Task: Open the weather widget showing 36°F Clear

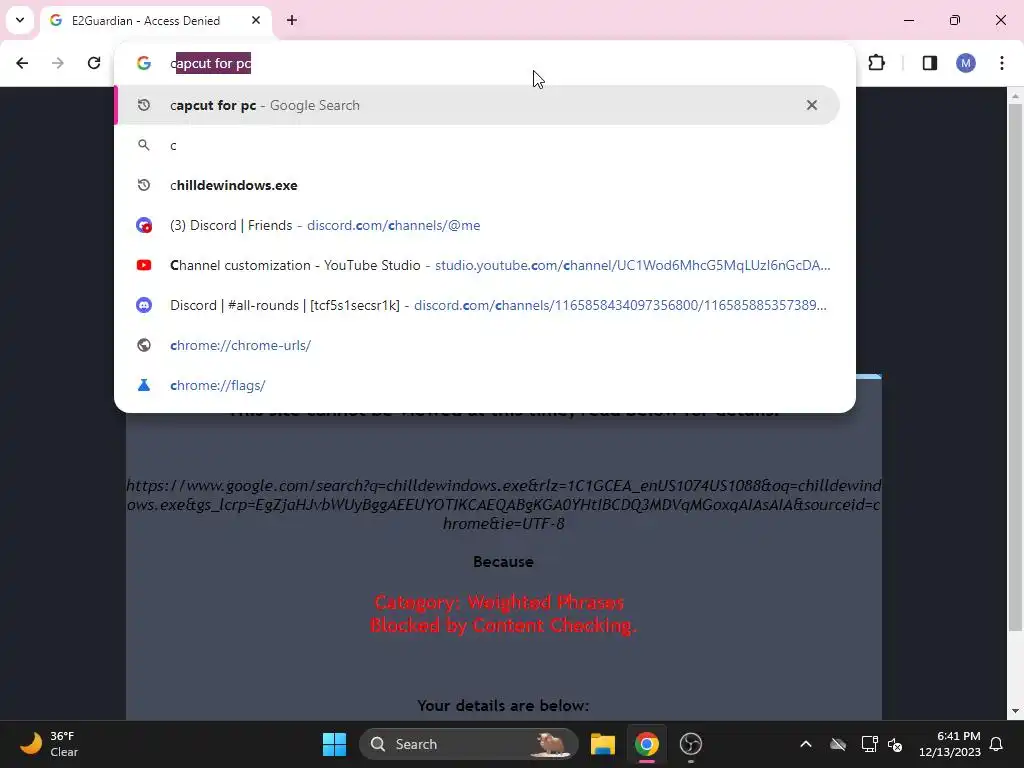Action: pyautogui.click(x=50, y=744)
